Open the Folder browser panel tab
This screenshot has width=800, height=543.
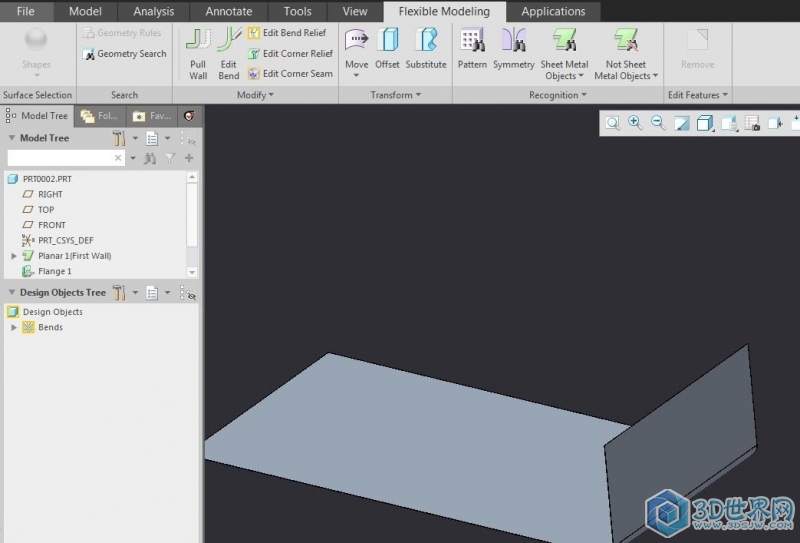click(99, 116)
